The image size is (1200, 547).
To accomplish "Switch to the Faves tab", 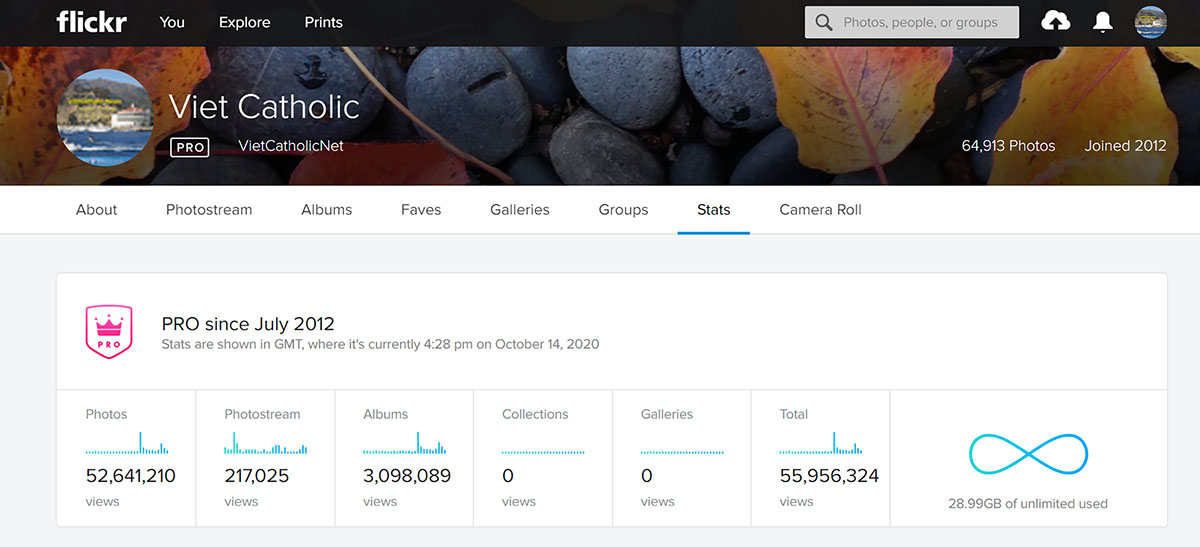I will click(x=421, y=210).
